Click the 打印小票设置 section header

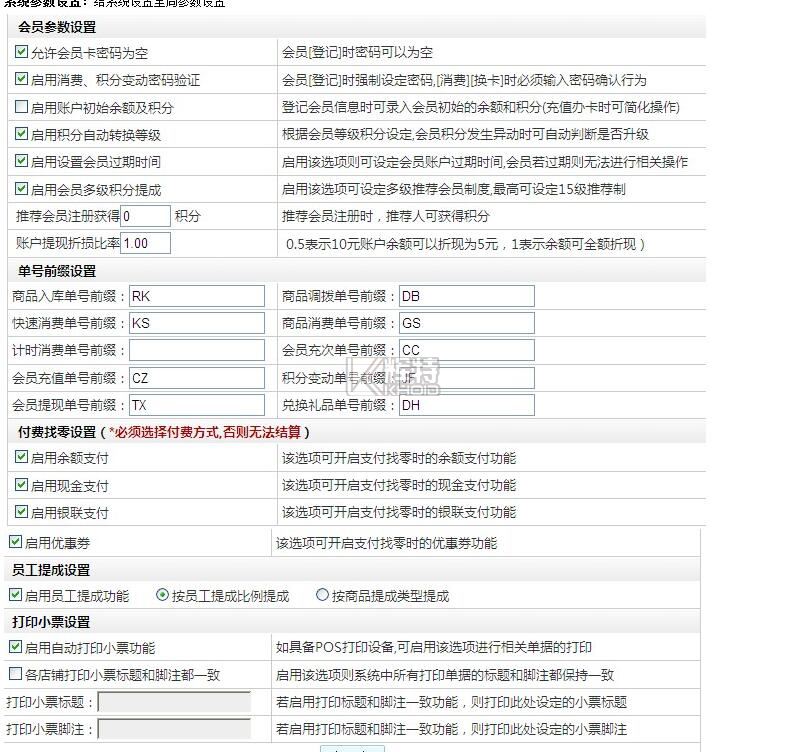pyautogui.click(x=51, y=622)
